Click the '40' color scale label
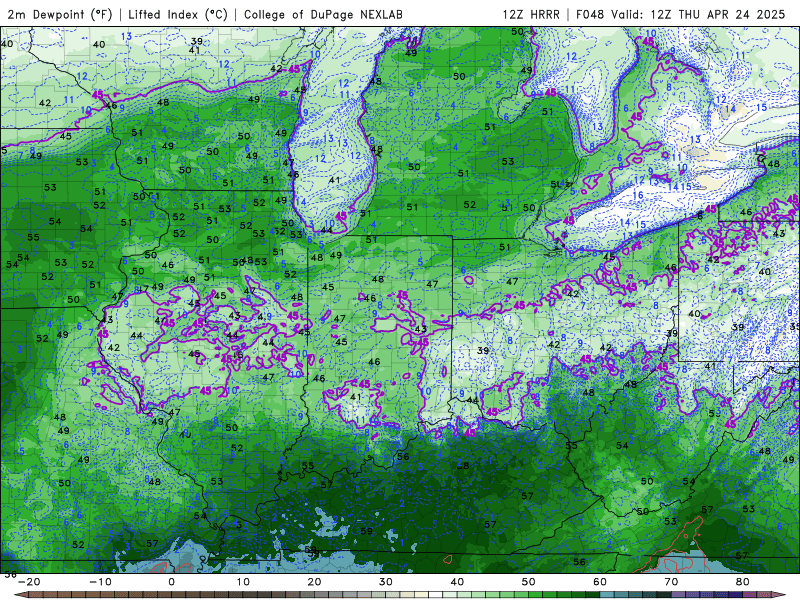Screen dimensions: 800x600 (457, 582)
